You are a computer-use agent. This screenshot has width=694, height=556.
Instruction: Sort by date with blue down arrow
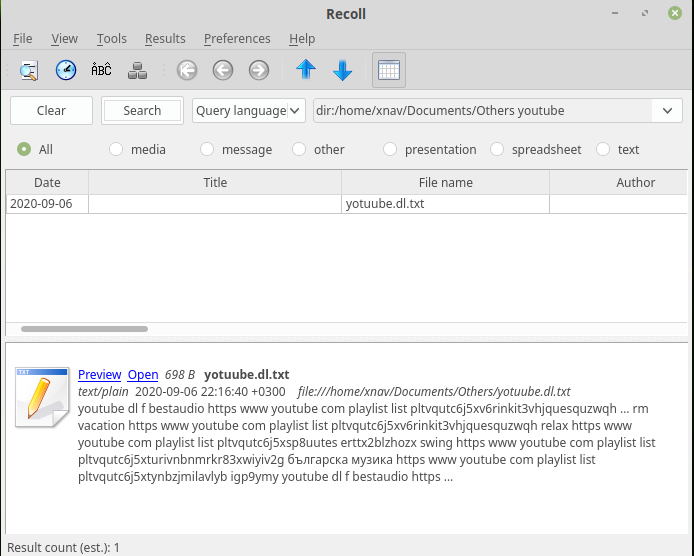342,70
